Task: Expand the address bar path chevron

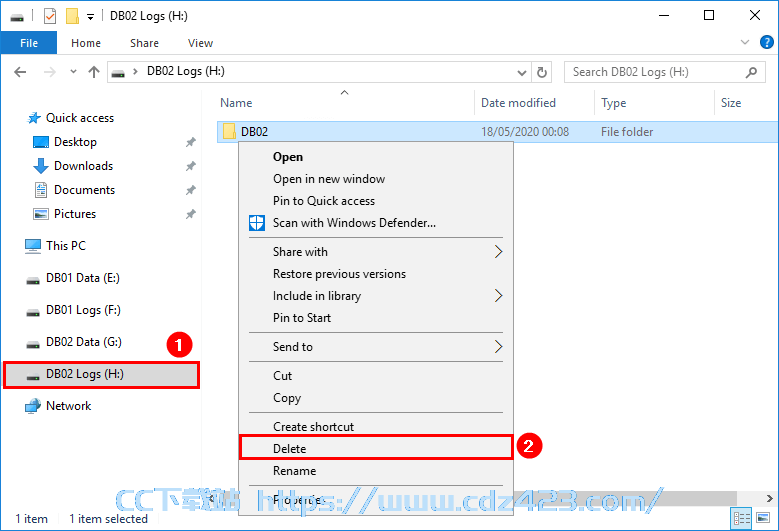Action: coord(135,72)
